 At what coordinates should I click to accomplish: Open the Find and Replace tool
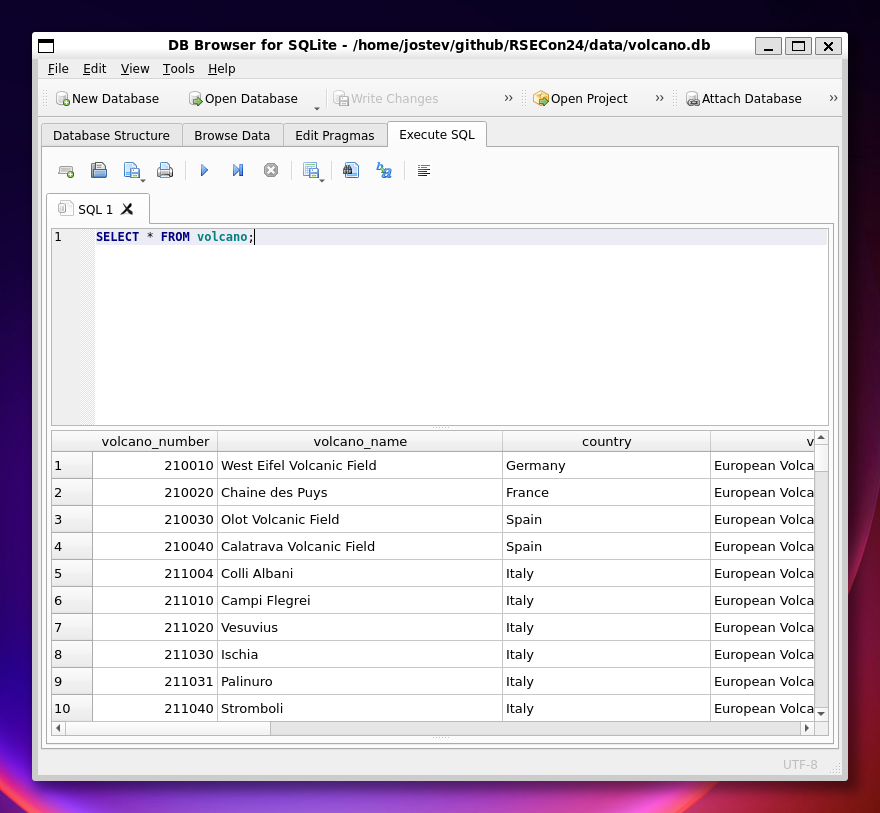[383, 171]
